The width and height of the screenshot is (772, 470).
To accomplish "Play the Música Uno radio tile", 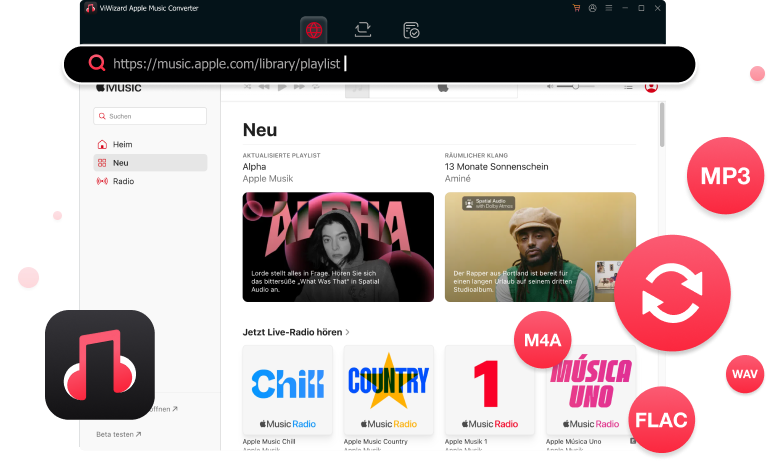I will coord(591,390).
